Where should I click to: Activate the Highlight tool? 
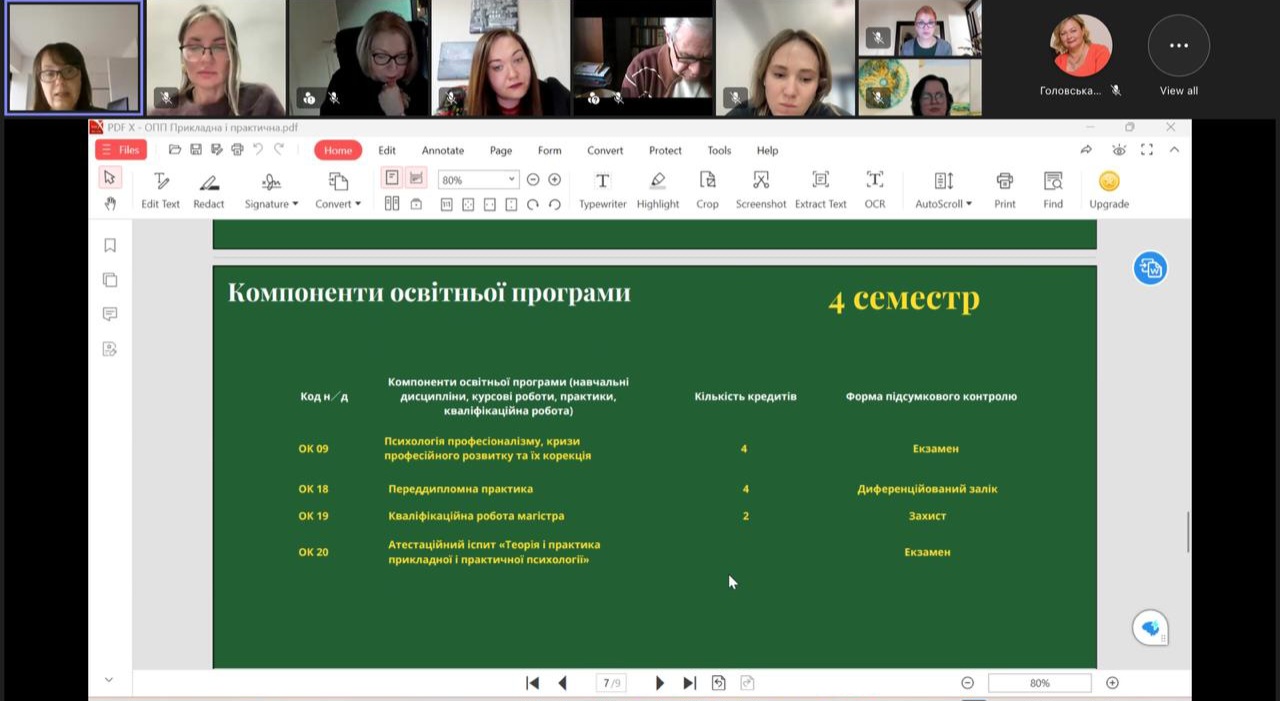(657, 189)
